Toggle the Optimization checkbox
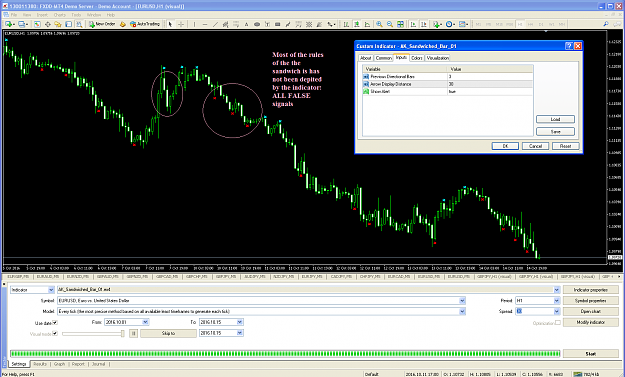This screenshot has height=377, width=625. point(558,323)
